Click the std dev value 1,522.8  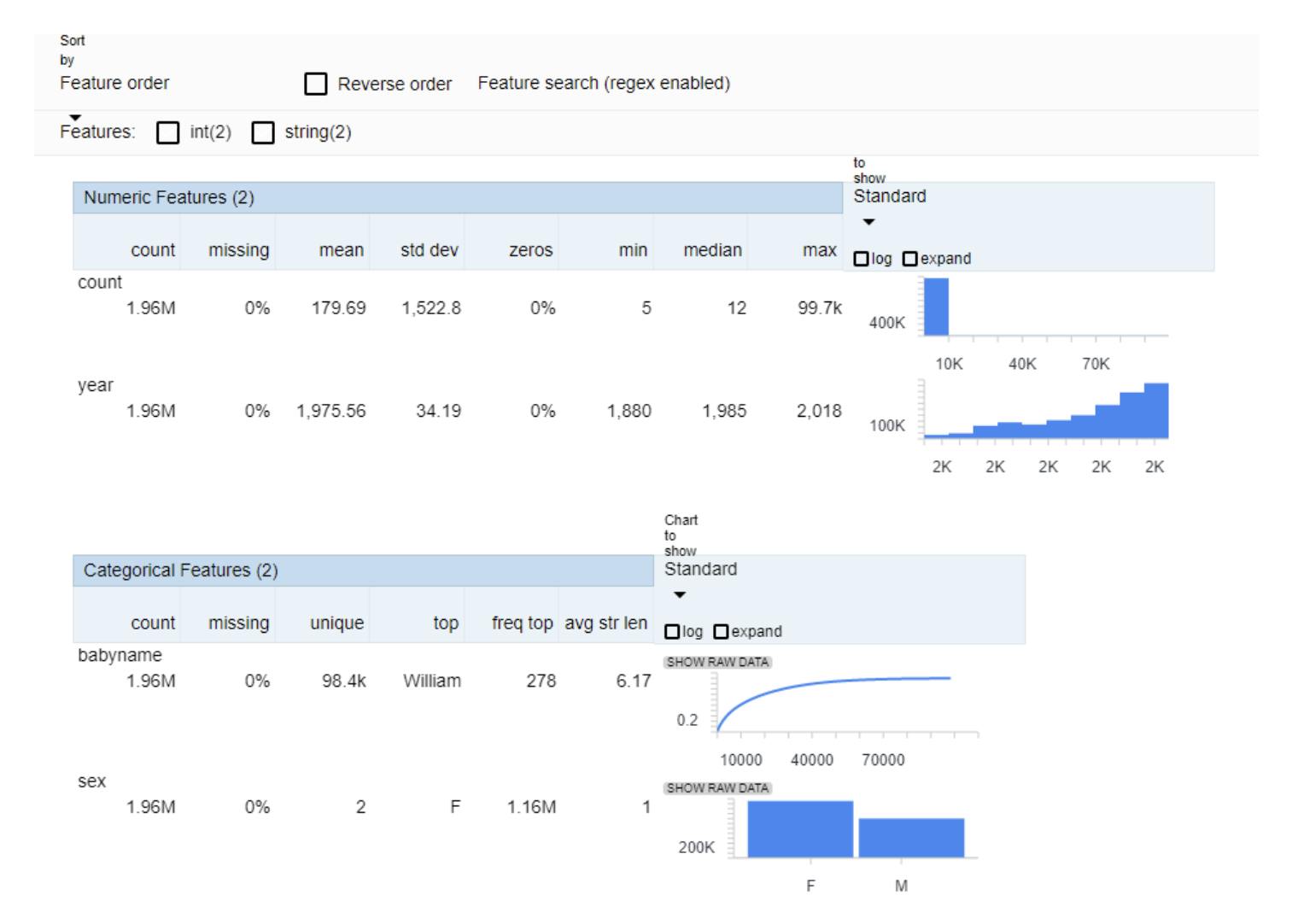pyautogui.click(x=431, y=308)
